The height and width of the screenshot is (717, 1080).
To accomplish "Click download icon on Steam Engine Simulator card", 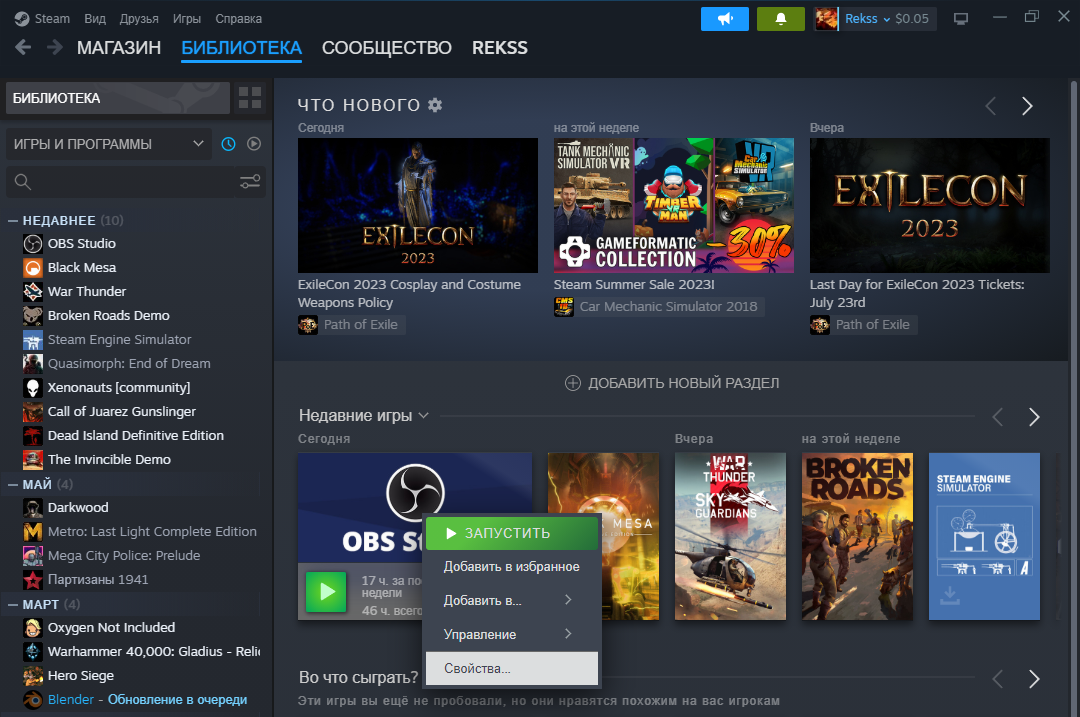I will coord(950,594).
